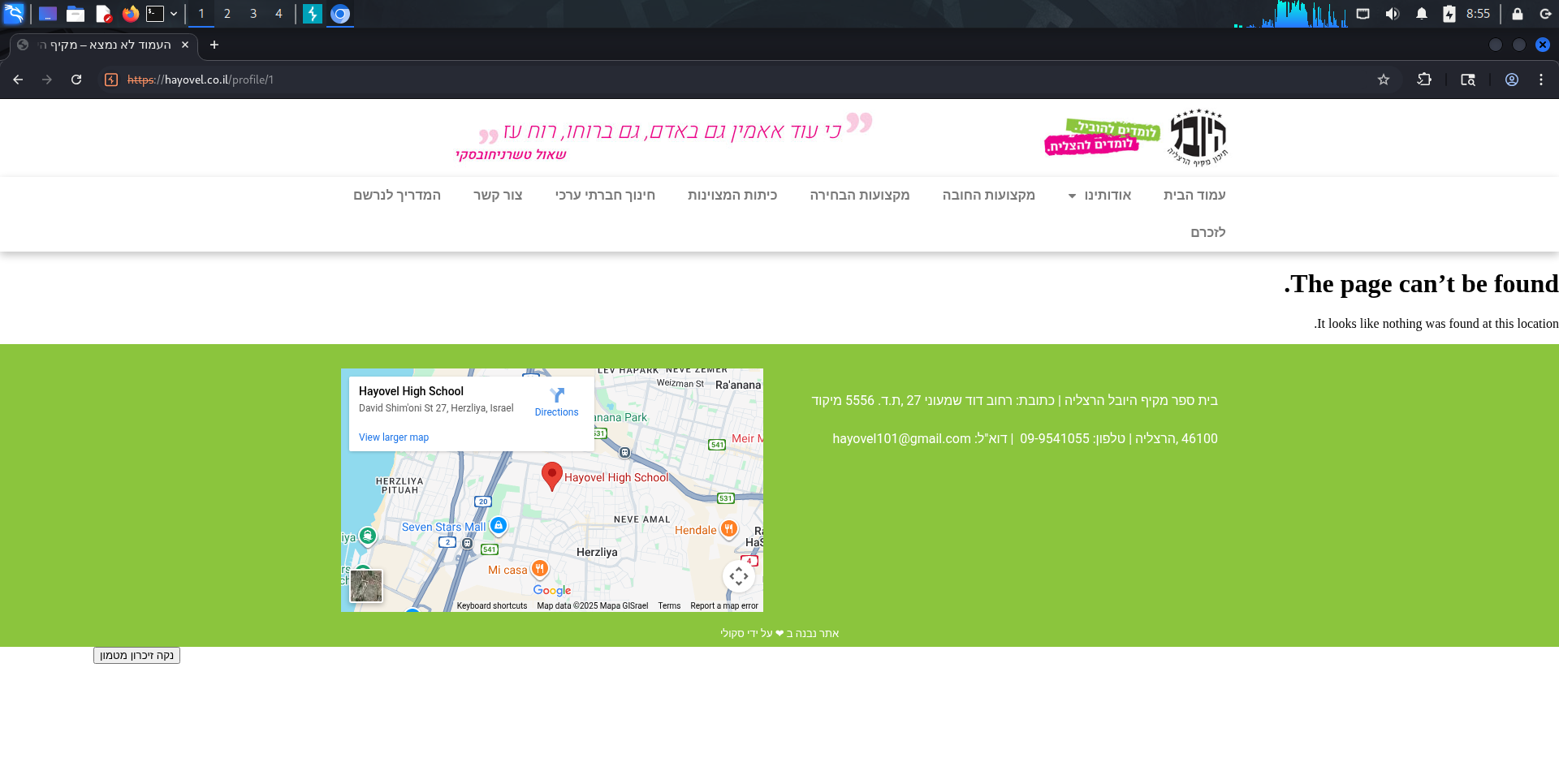The height and width of the screenshot is (784, 1559).
Task: Click the map Terms link
Action: pyautogui.click(x=669, y=605)
